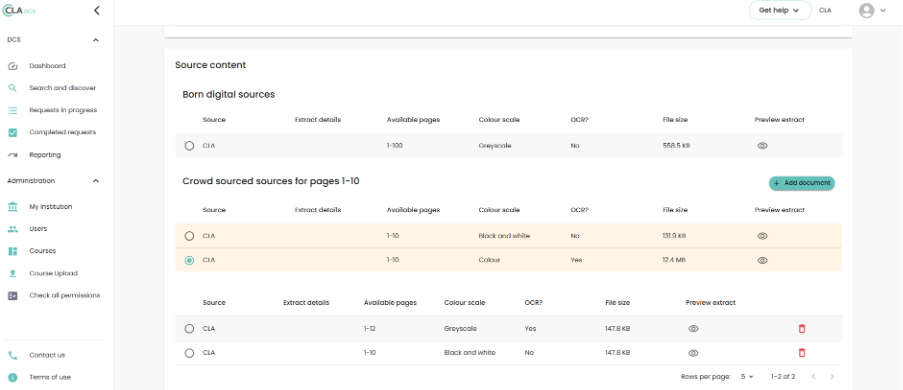Go to Requests in progress
Image resolution: width=903 pixels, height=390 pixels.
(x=63, y=110)
